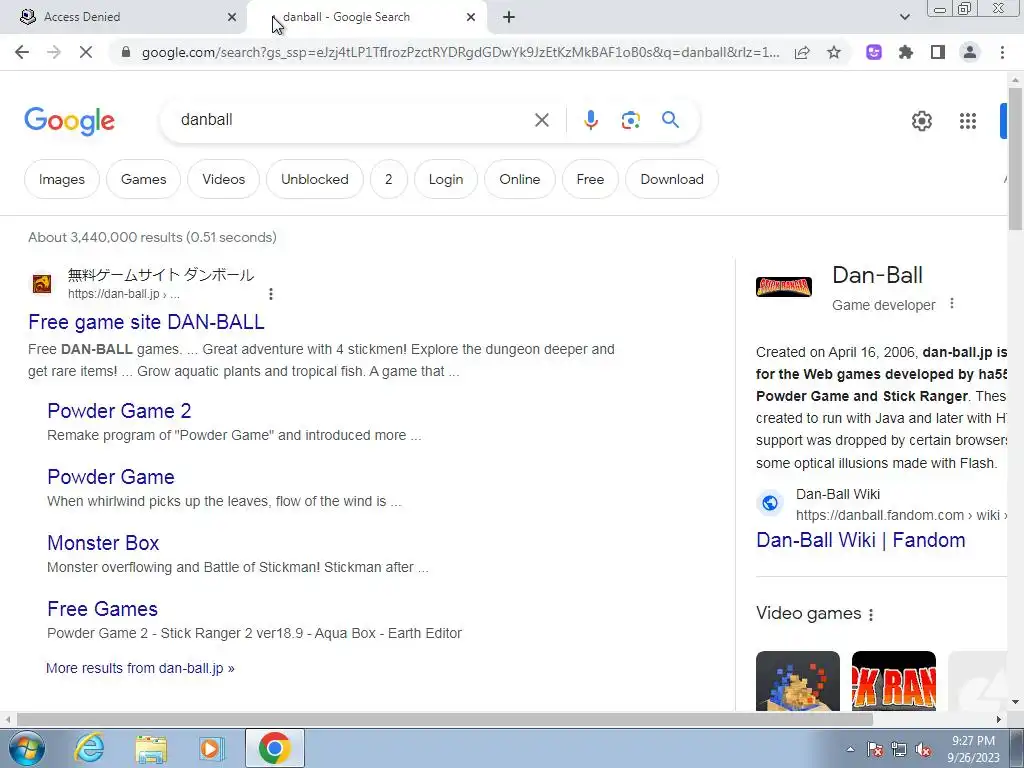Apply the Free filter chip
The height and width of the screenshot is (768, 1024).
coord(590,179)
